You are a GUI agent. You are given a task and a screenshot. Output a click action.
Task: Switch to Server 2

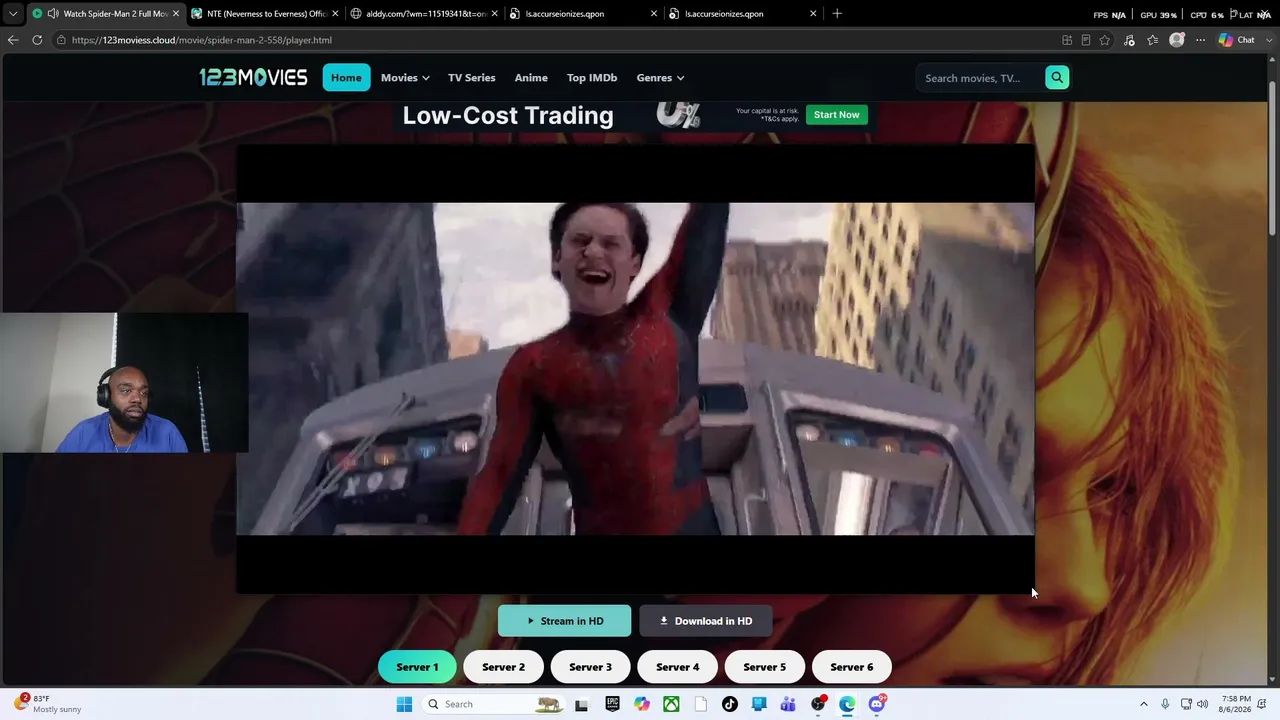(503, 667)
